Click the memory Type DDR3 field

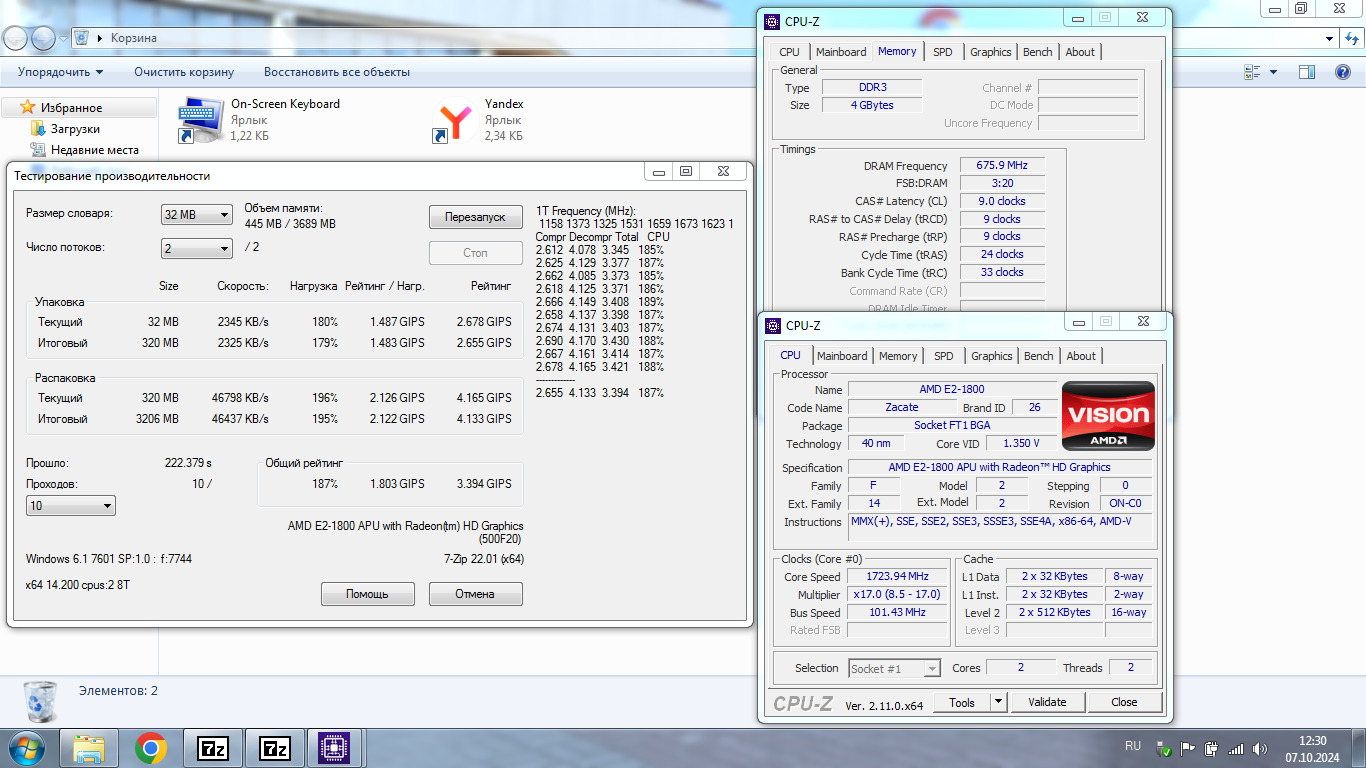pos(872,87)
